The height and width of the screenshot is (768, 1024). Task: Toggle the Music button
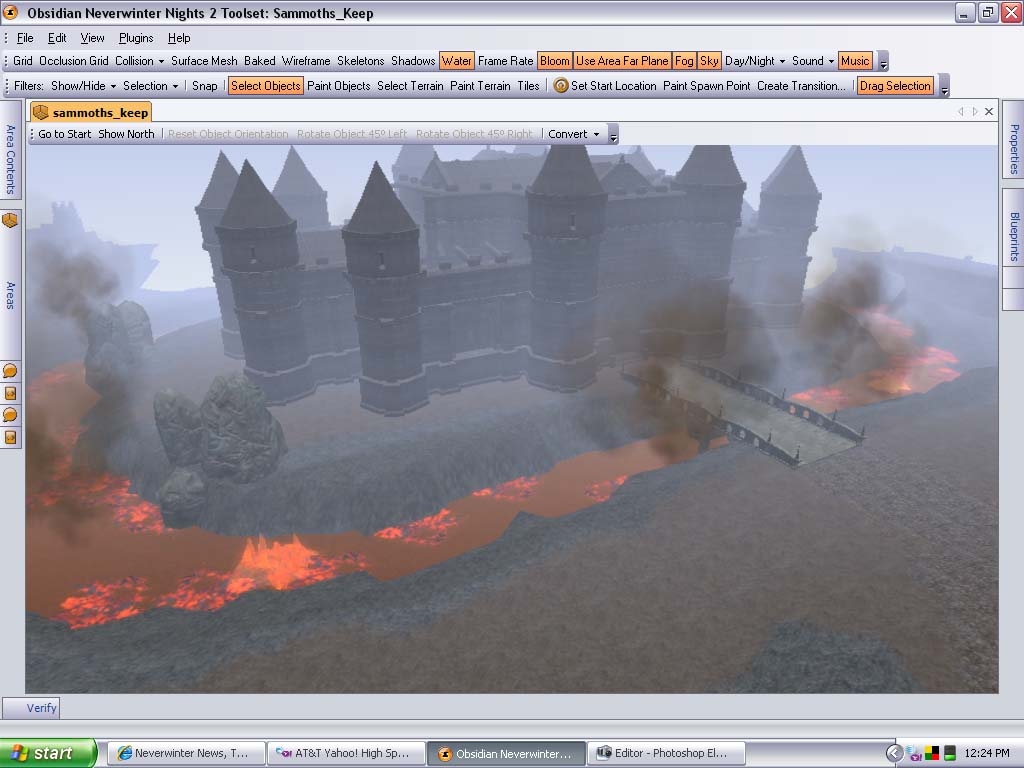pos(855,61)
